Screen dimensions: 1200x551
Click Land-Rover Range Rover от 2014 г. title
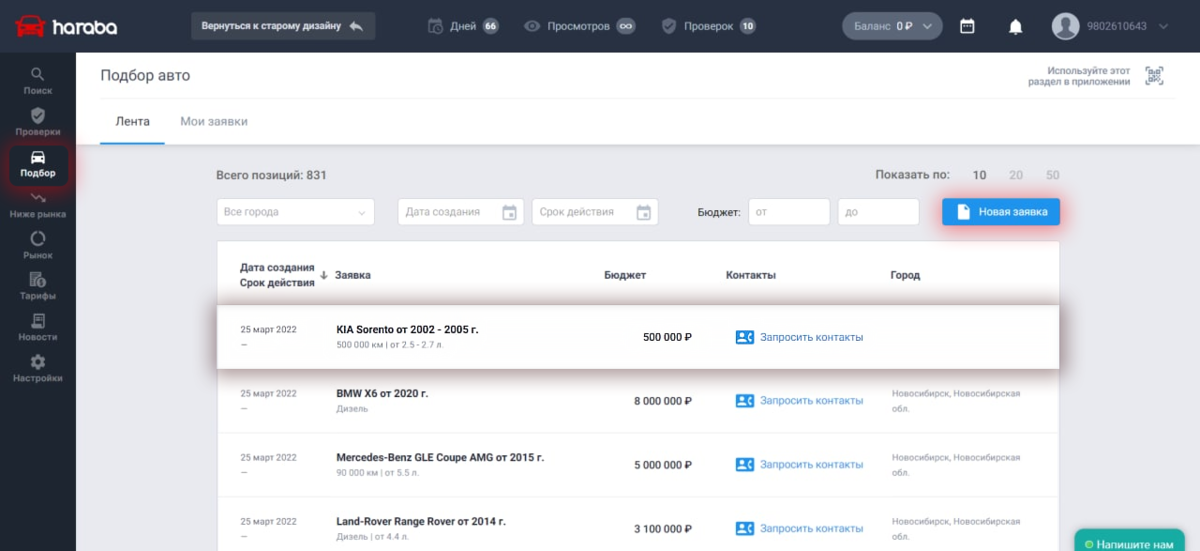point(421,521)
